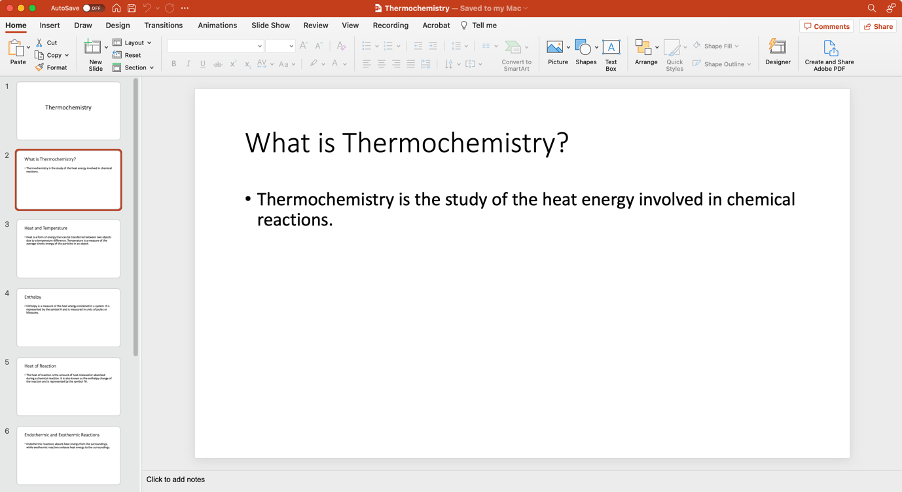The image size is (902, 492).
Task: Redo the action in the title bar
Action: pos(169,8)
